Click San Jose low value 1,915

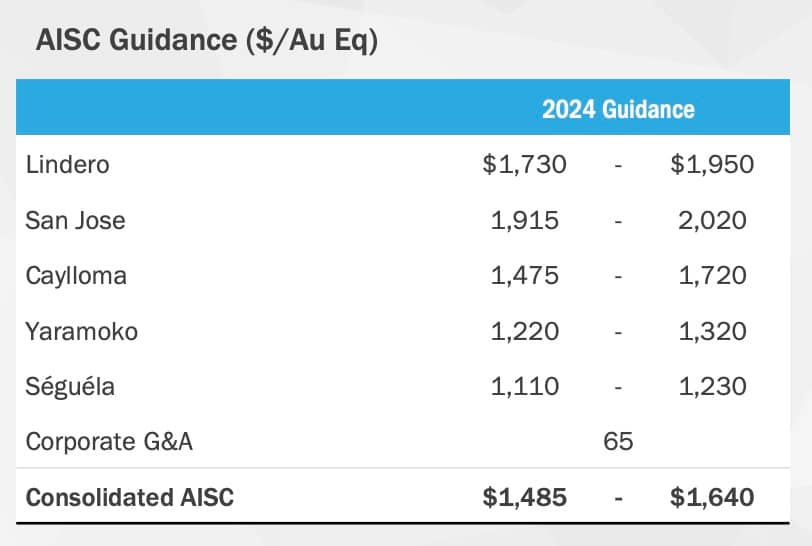(x=525, y=220)
